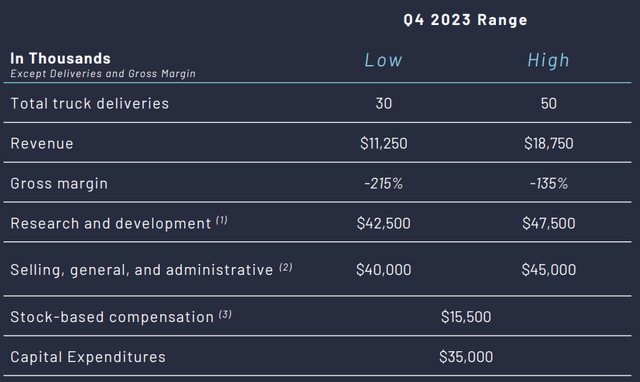Select the SG&A high value $45,000
This screenshot has width=640, height=382.
point(549,269)
